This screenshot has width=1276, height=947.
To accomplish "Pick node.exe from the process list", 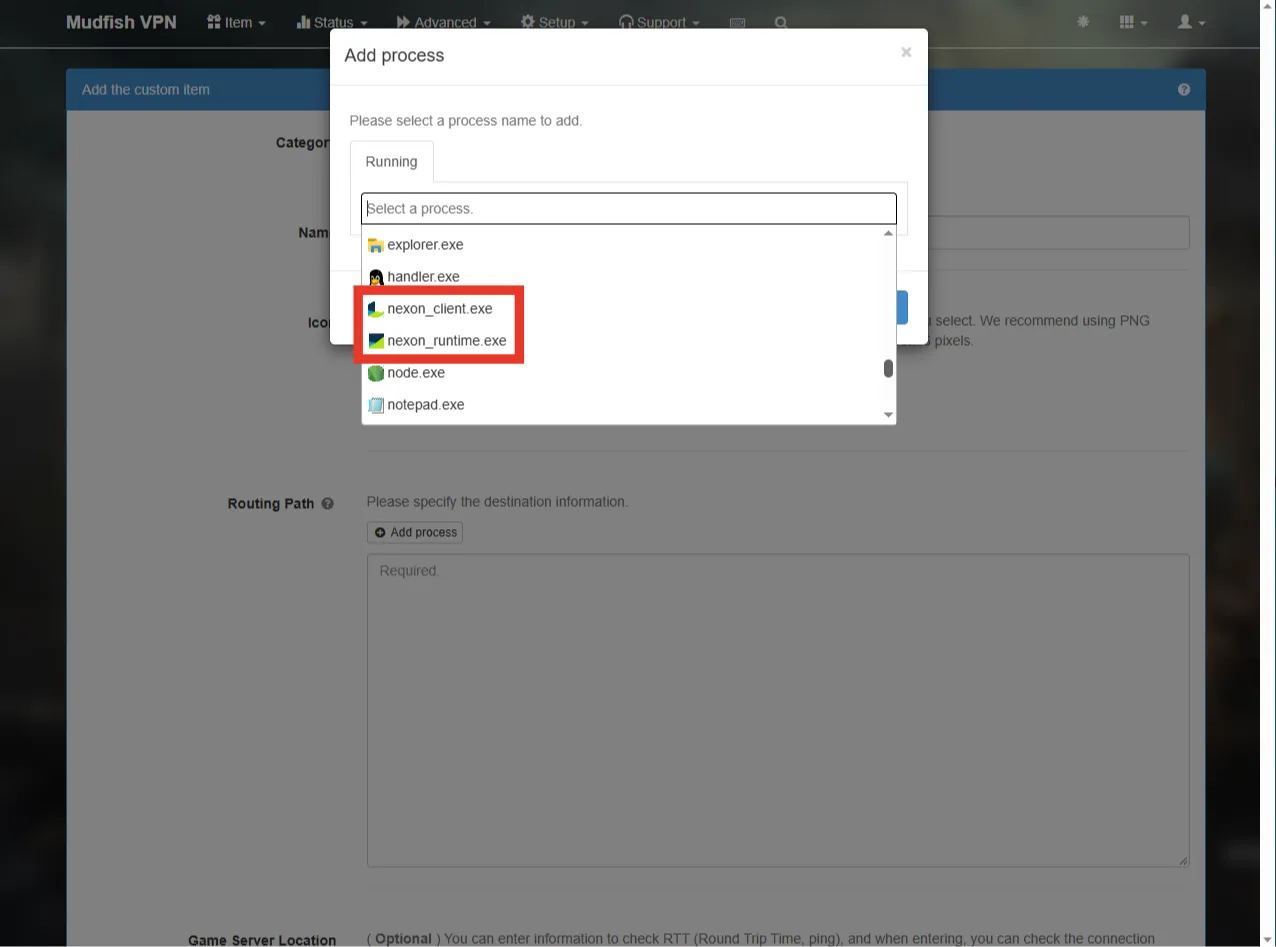I will [622, 373].
